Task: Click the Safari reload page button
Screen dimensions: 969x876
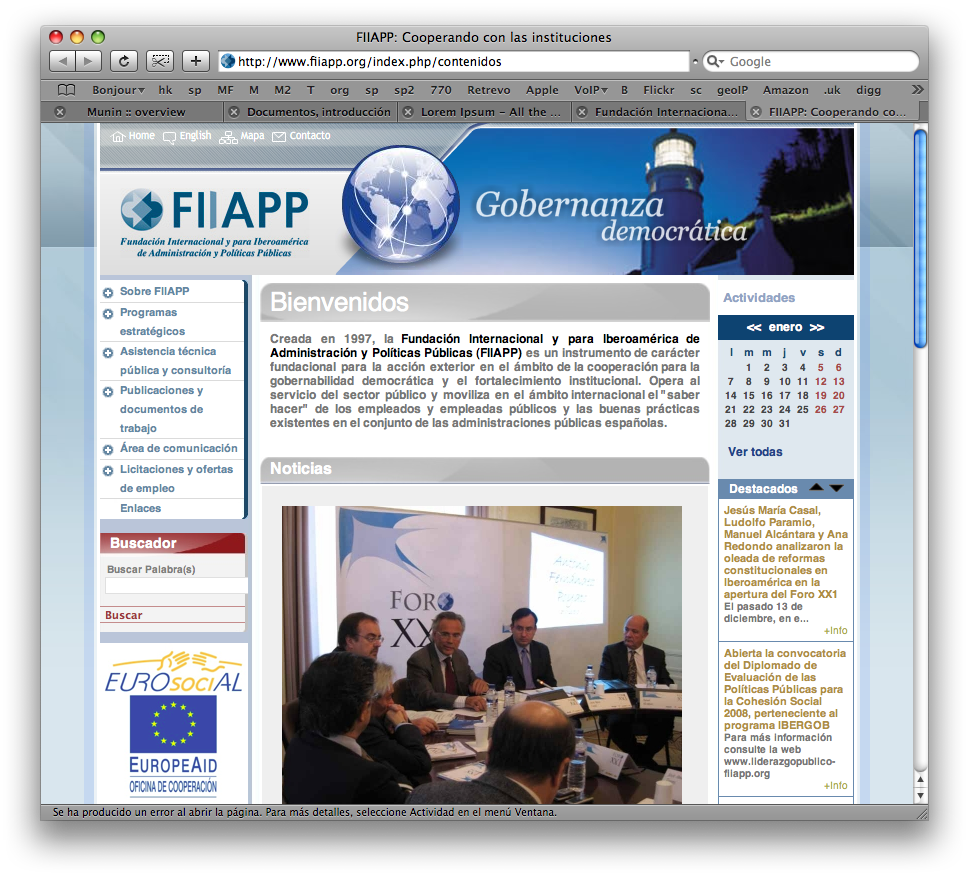Action: pos(124,61)
